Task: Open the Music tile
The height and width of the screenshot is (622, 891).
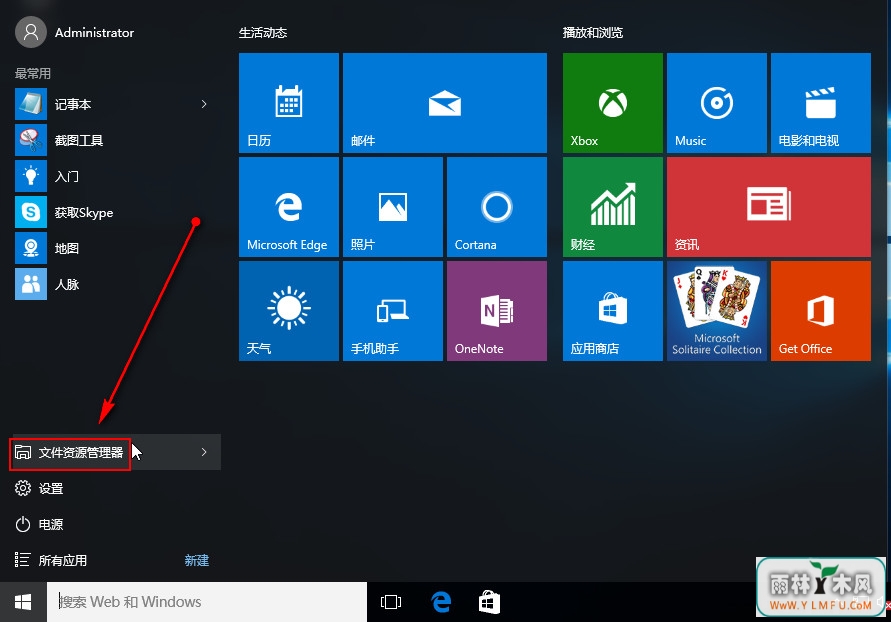Action: pos(717,103)
